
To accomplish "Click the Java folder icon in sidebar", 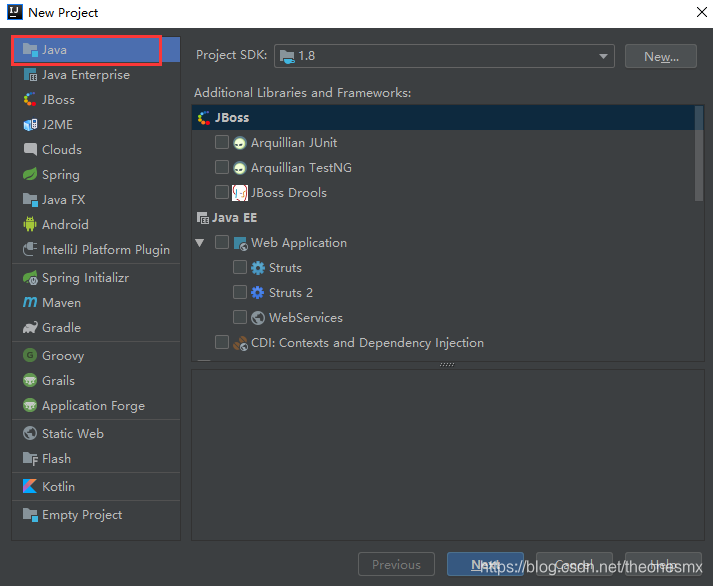I will click(x=30, y=50).
